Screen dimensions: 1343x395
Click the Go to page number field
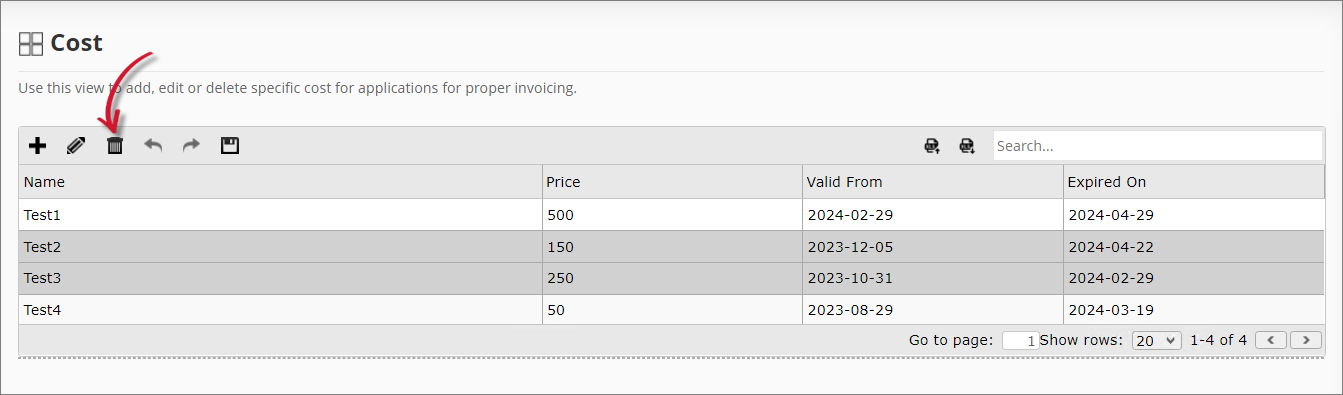pyautogui.click(x=1020, y=340)
